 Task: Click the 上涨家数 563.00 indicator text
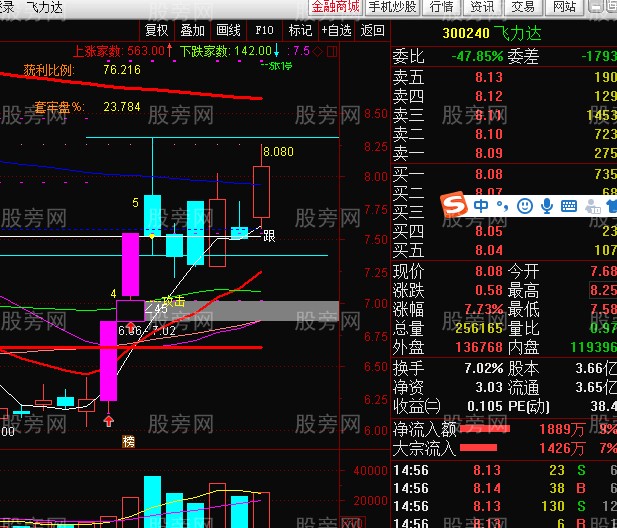(118, 51)
